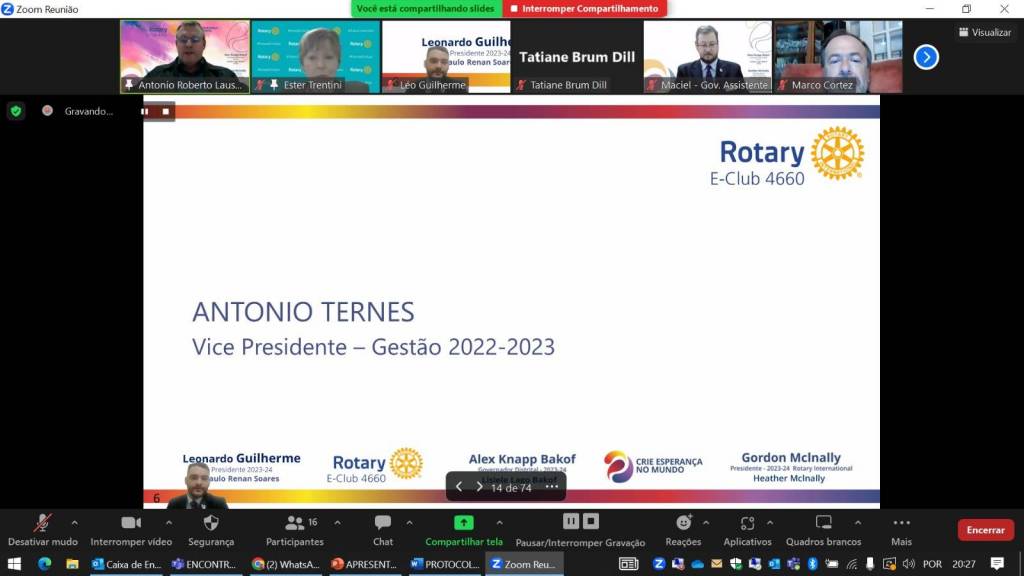Open WhatsApp Chrome window in taskbar
1024x576 pixels.
(x=286, y=564)
